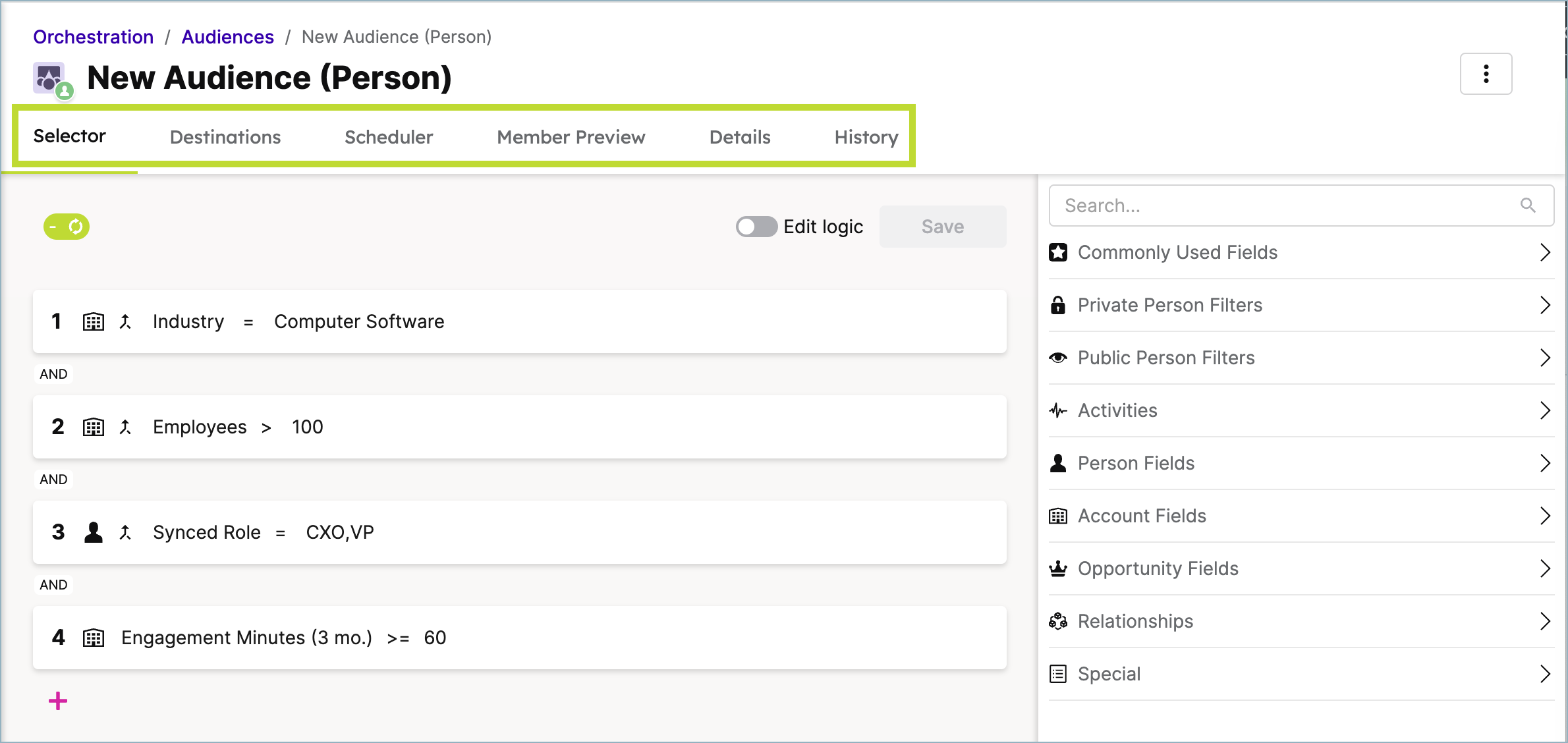Click the merge arrow icon in Employees row
This screenshot has width=1568, height=743.
coord(125,427)
